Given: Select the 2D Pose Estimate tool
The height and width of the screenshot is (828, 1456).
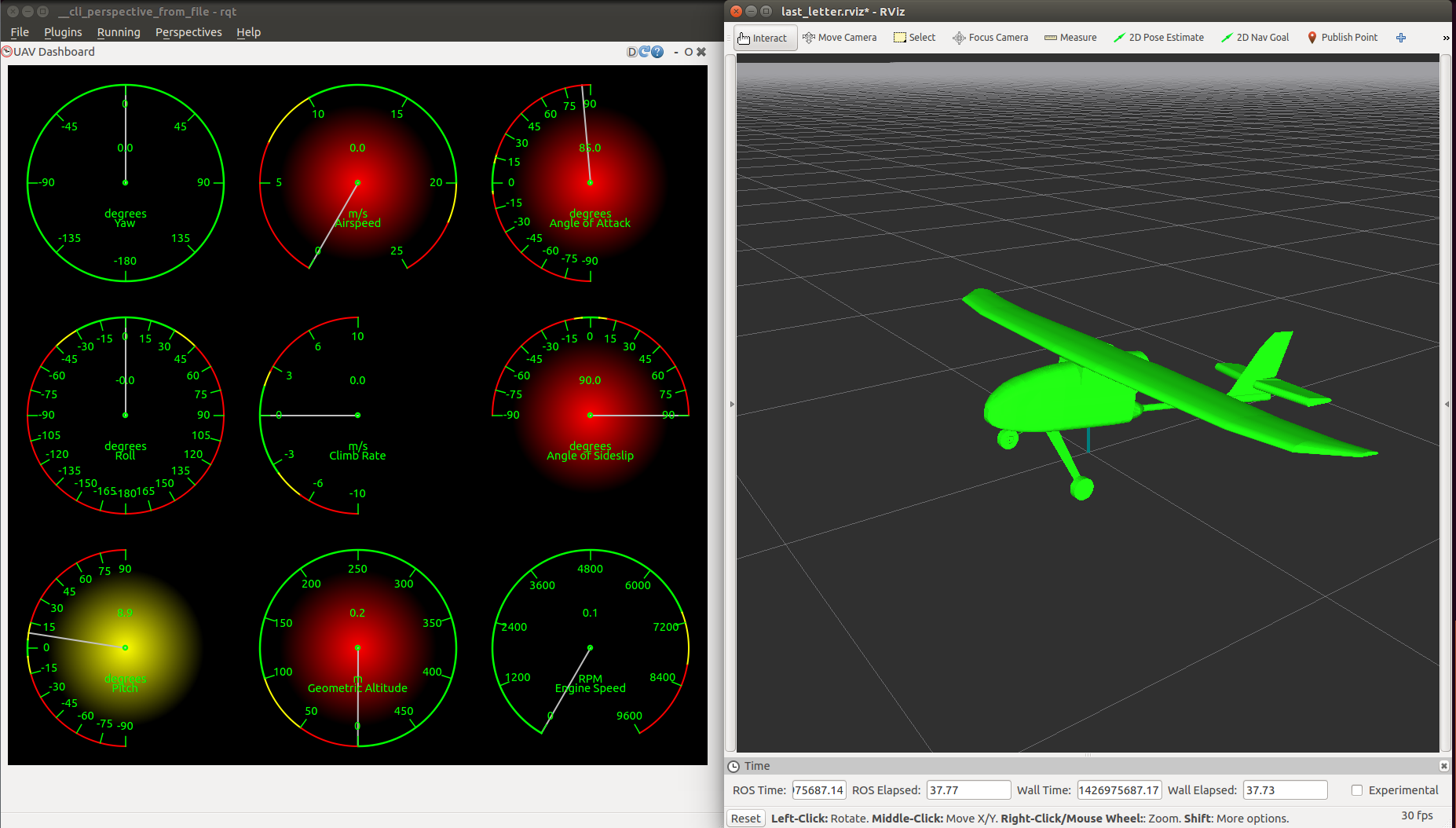Looking at the screenshot, I should [x=1158, y=38].
